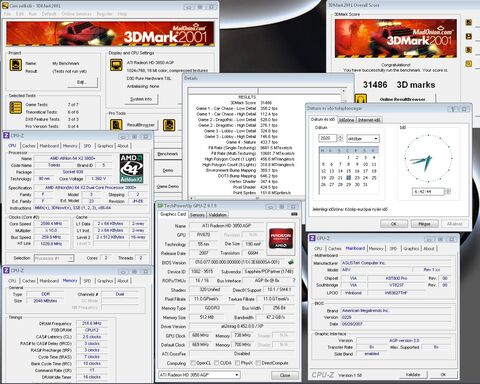The height and width of the screenshot is (384, 480).
Task: Click the Edit... button in Project section
Action: point(83,82)
